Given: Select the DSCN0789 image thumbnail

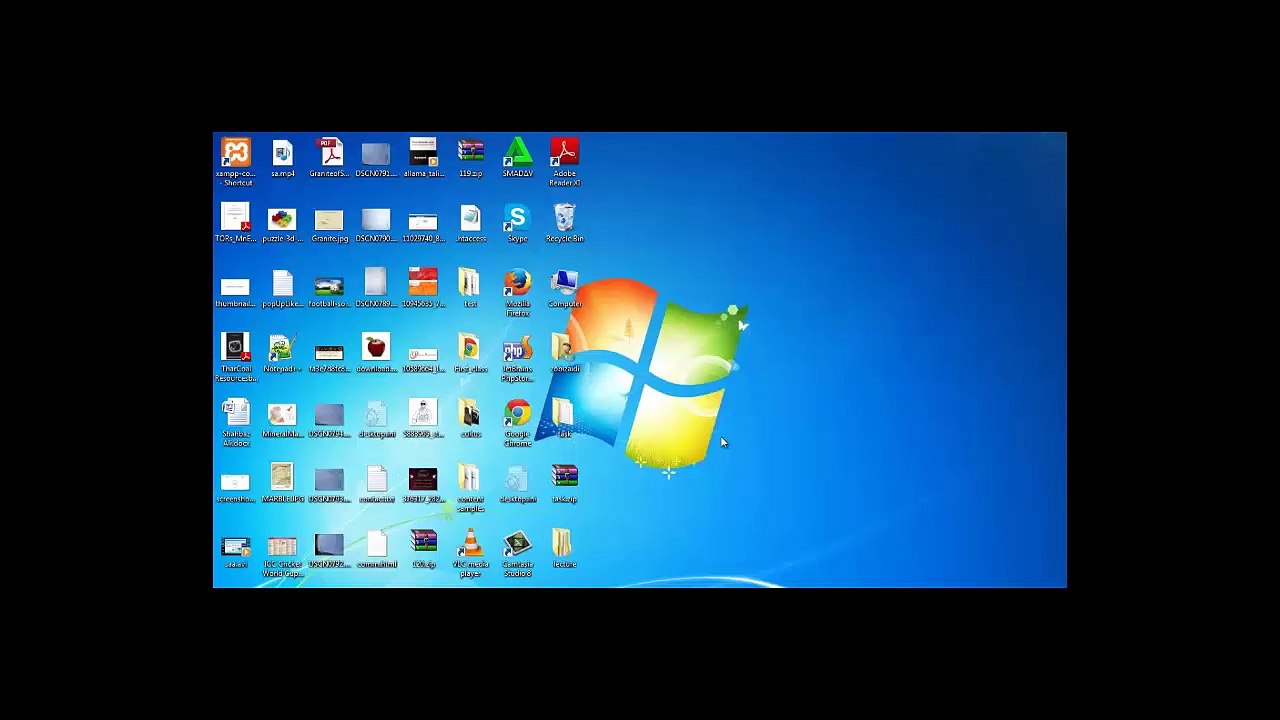Looking at the screenshot, I should tap(376, 283).
